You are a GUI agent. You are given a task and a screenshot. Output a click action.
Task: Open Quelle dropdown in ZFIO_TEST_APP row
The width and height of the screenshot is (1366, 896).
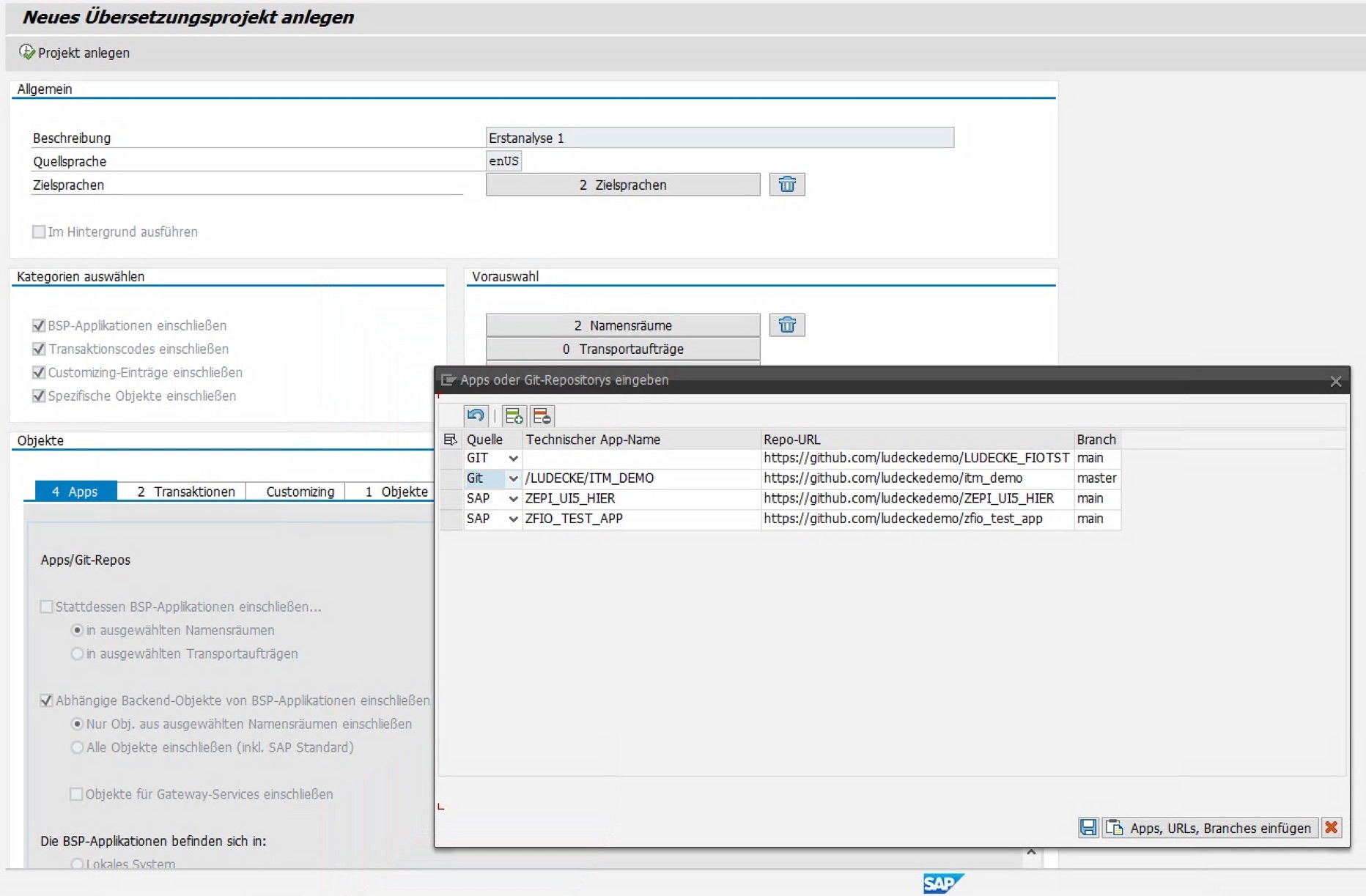(513, 519)
